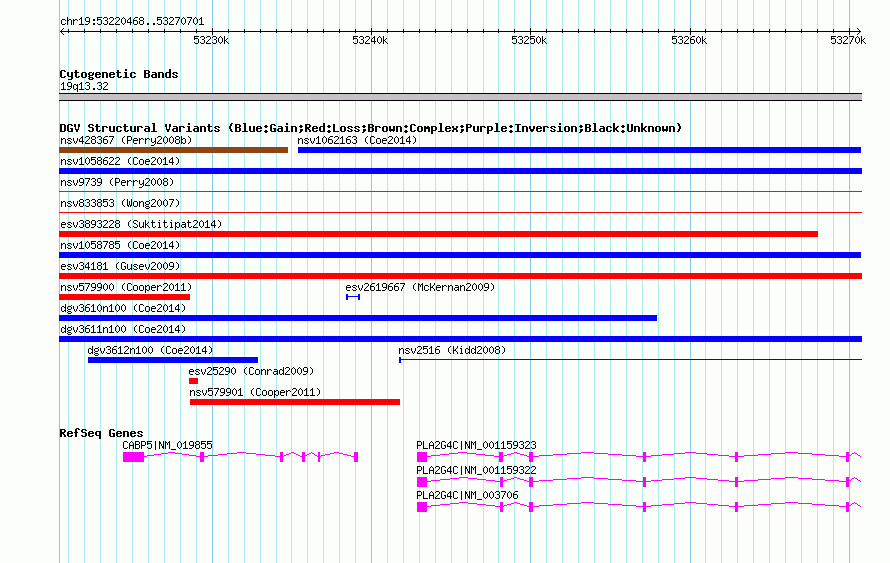The width and height of the screenshot is (890, 563).
Task: Click the 53230k ruler tick label
Action: [211, 40]
